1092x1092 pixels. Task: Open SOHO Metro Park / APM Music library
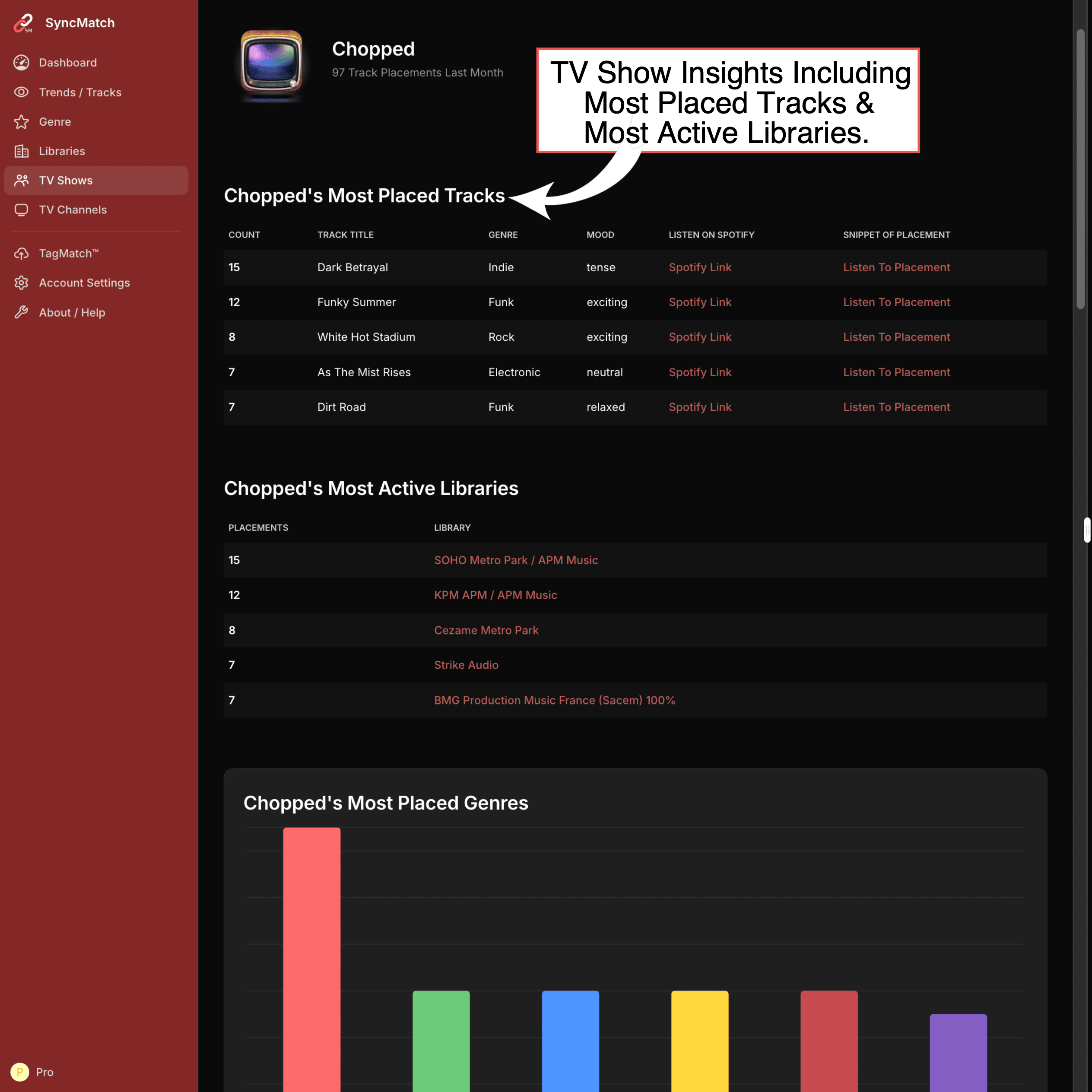coord(515,560)
